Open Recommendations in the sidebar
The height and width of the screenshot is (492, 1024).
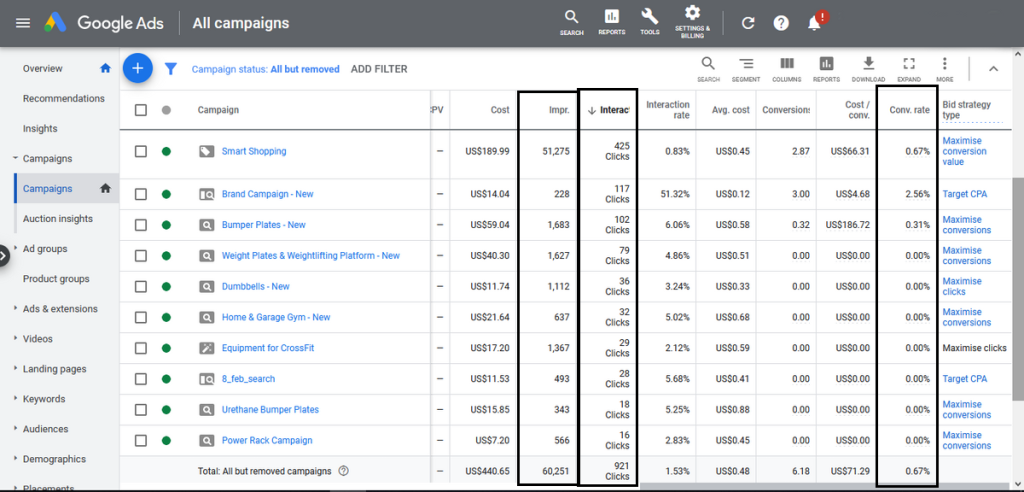pos(64,98)
